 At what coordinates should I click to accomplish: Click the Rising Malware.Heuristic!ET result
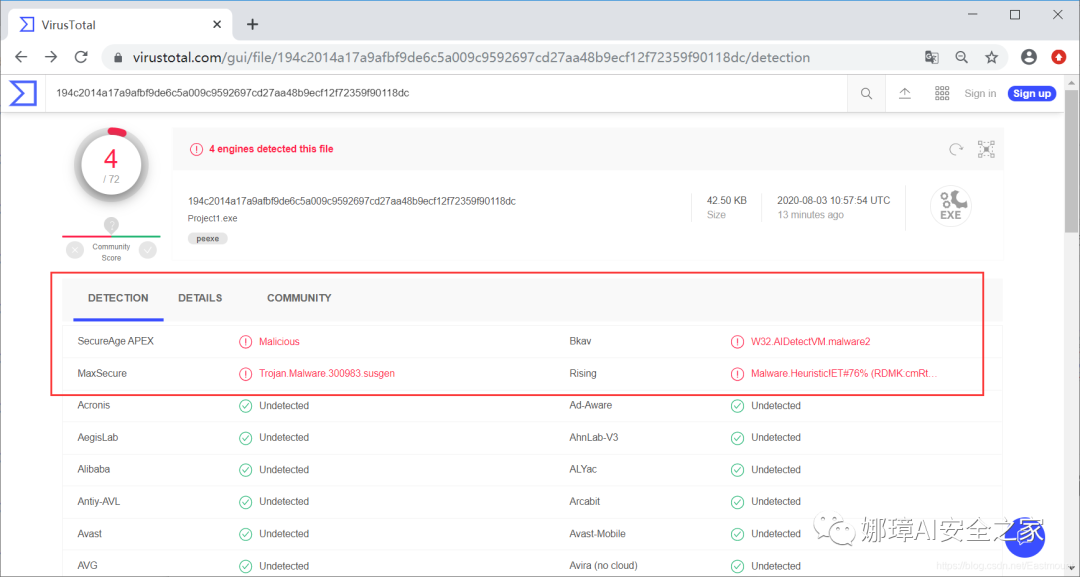[x=844, y=373]
